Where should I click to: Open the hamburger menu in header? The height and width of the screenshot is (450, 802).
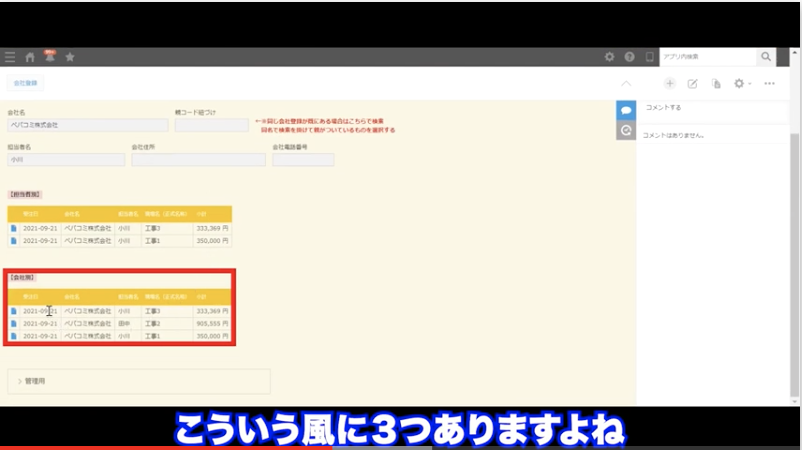[10, 57]
